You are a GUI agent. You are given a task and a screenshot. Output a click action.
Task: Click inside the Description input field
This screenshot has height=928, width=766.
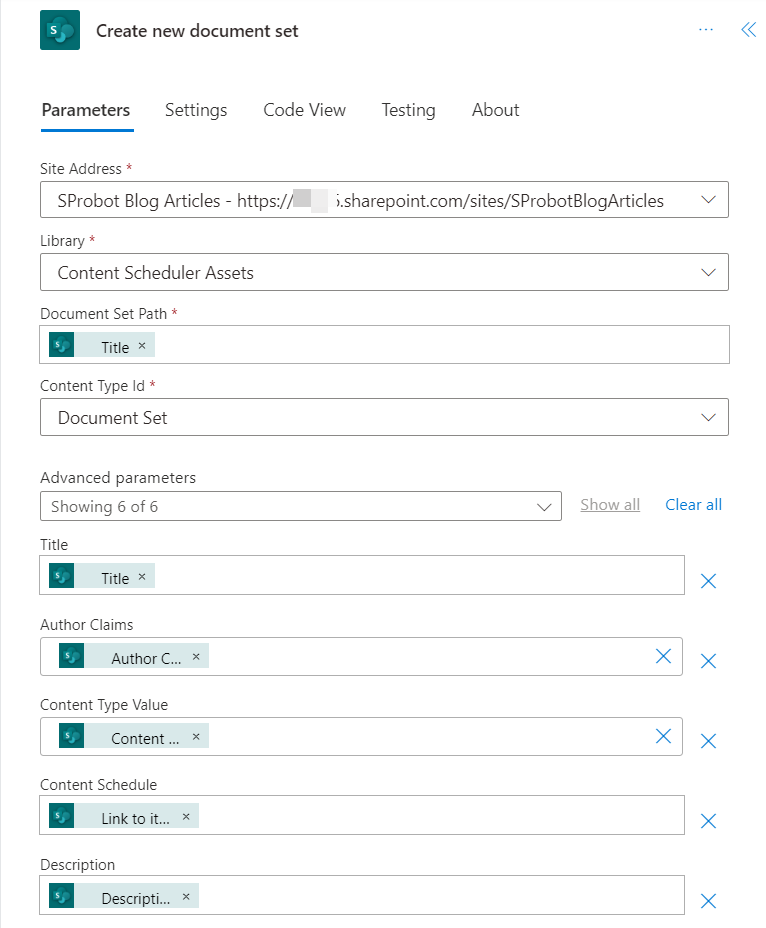tap(362, 895)
